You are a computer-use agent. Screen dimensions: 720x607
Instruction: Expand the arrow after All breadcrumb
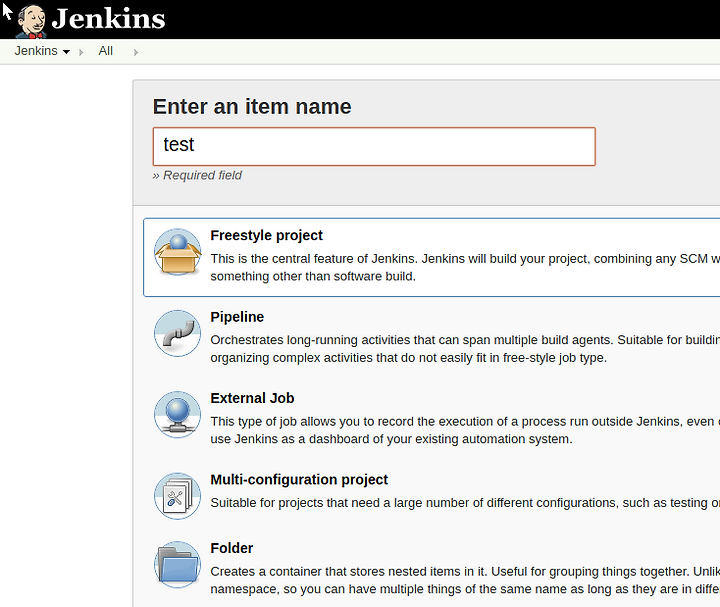pos(136,52)
